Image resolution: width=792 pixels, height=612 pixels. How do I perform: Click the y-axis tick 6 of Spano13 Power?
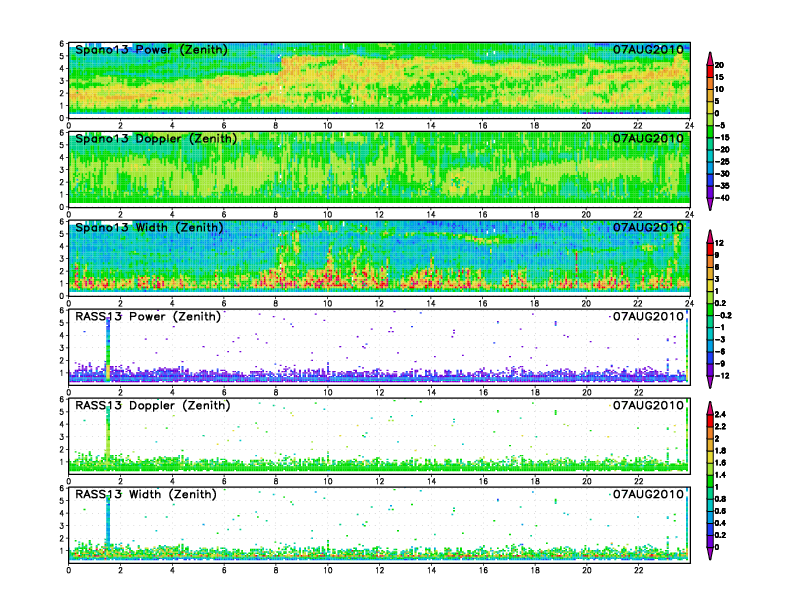62,44
